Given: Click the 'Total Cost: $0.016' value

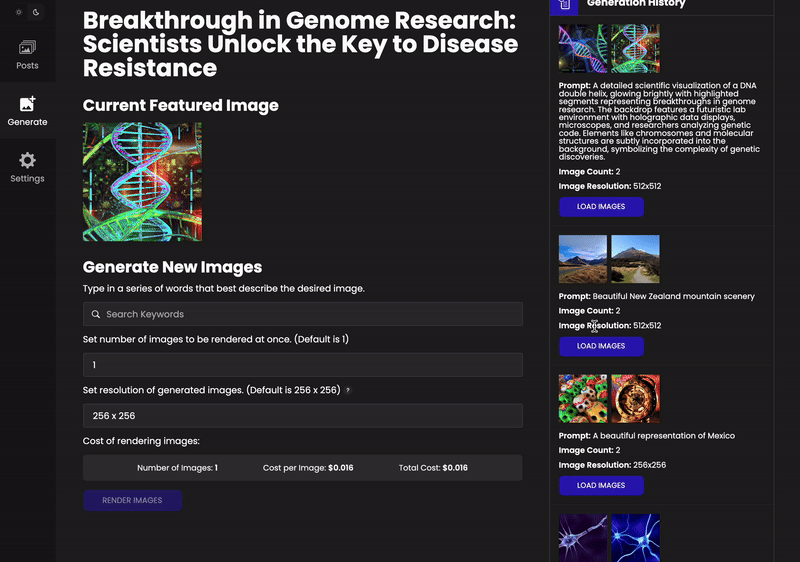Looking at the screenshot, I should [433, 468].
